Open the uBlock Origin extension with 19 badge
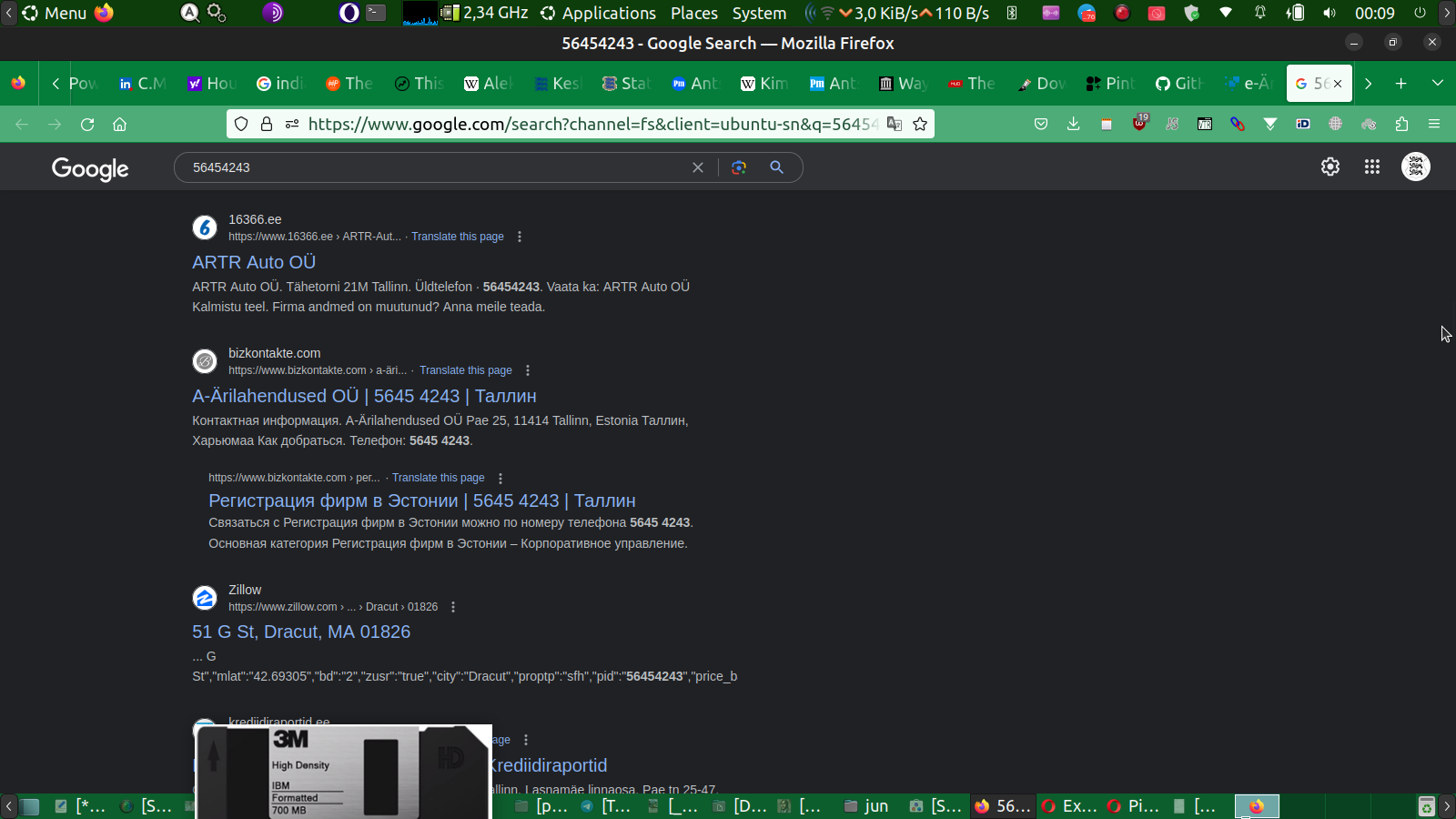The height and width of the screenshot is (819, 1456). [x=1139, y=123]
